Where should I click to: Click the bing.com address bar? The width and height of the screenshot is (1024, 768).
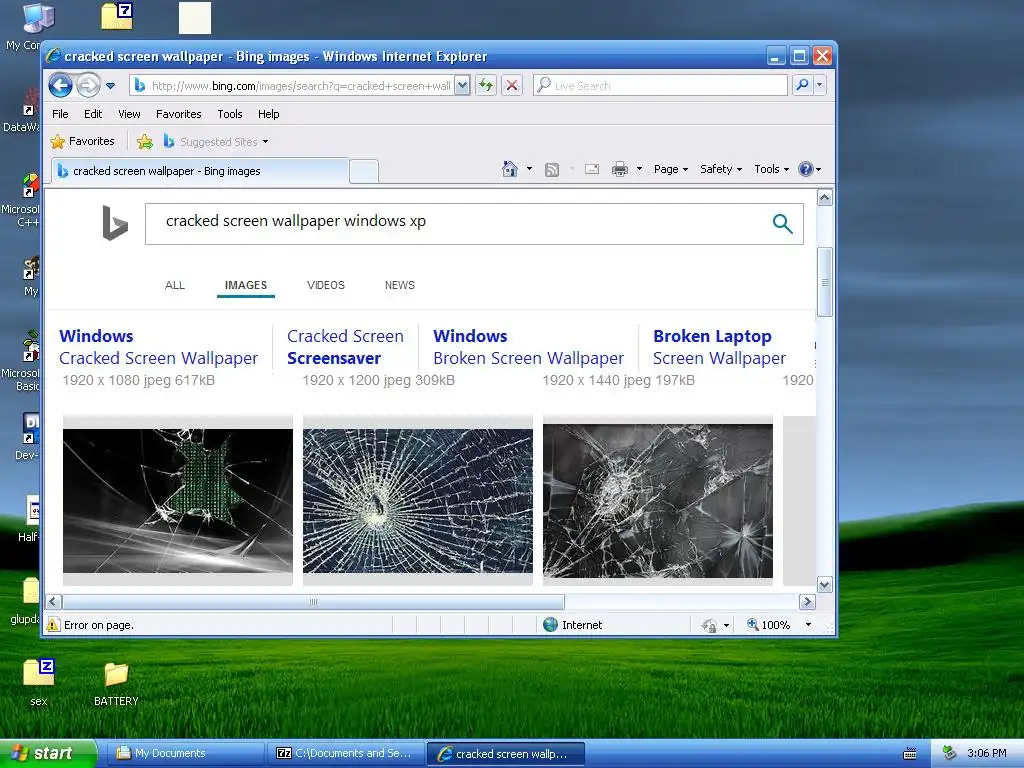(293, 86)
